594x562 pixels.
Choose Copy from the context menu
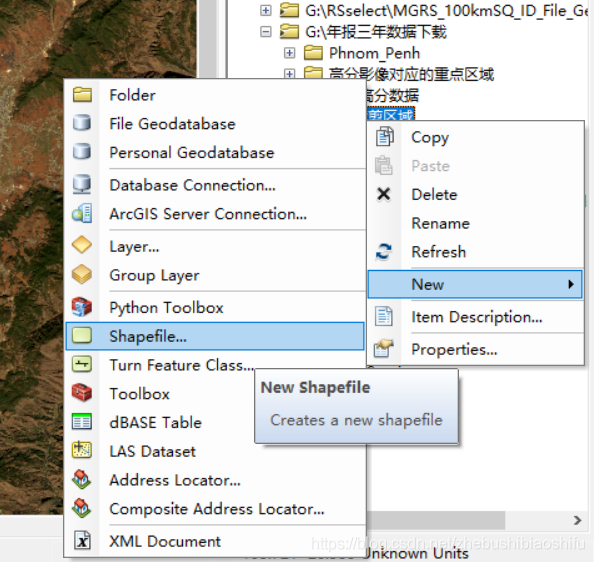pos(475,137)
